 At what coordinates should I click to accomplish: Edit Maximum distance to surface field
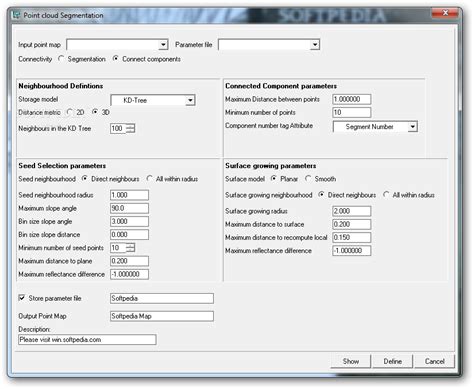(352, 224)
